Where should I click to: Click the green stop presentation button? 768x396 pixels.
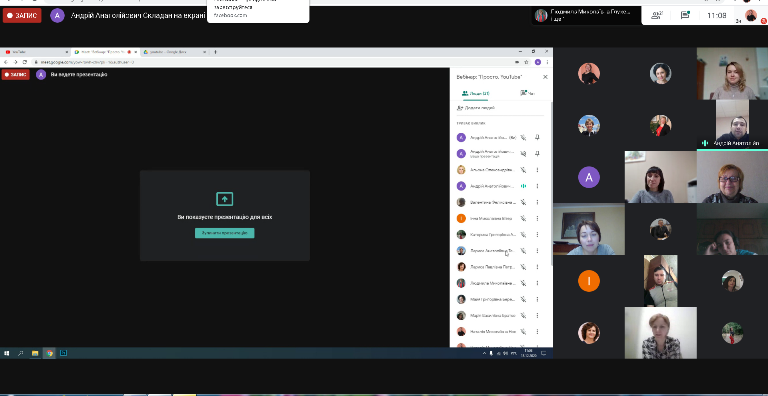(x=224, y=233)
